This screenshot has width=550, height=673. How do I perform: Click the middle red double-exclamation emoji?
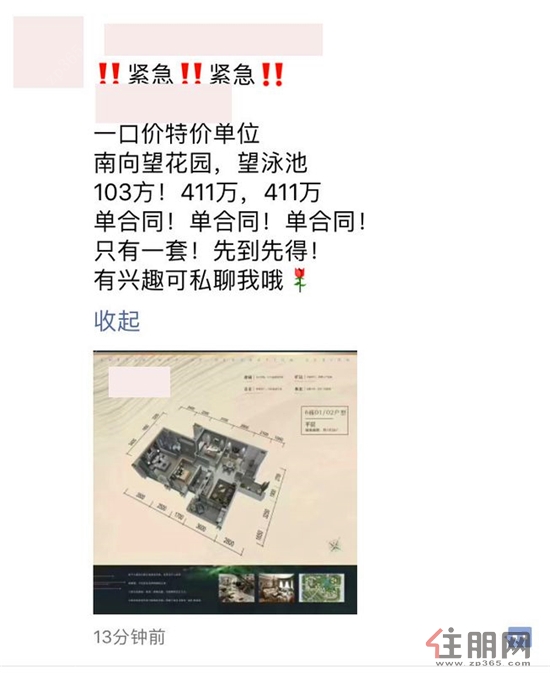pyautogui.click(x=191, y=74)
